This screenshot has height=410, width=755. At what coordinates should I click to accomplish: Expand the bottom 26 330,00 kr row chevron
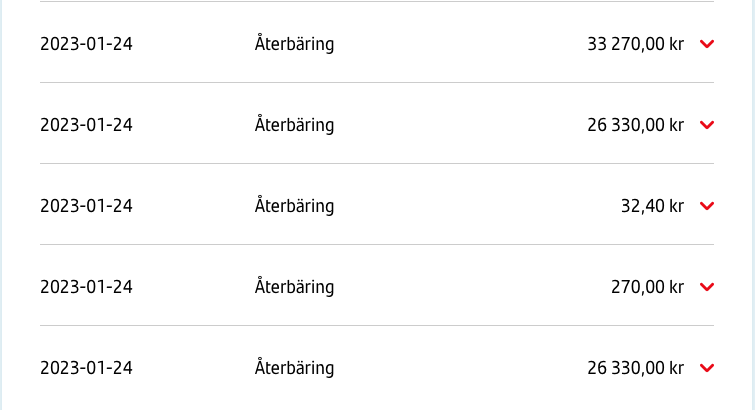(707, 368)
